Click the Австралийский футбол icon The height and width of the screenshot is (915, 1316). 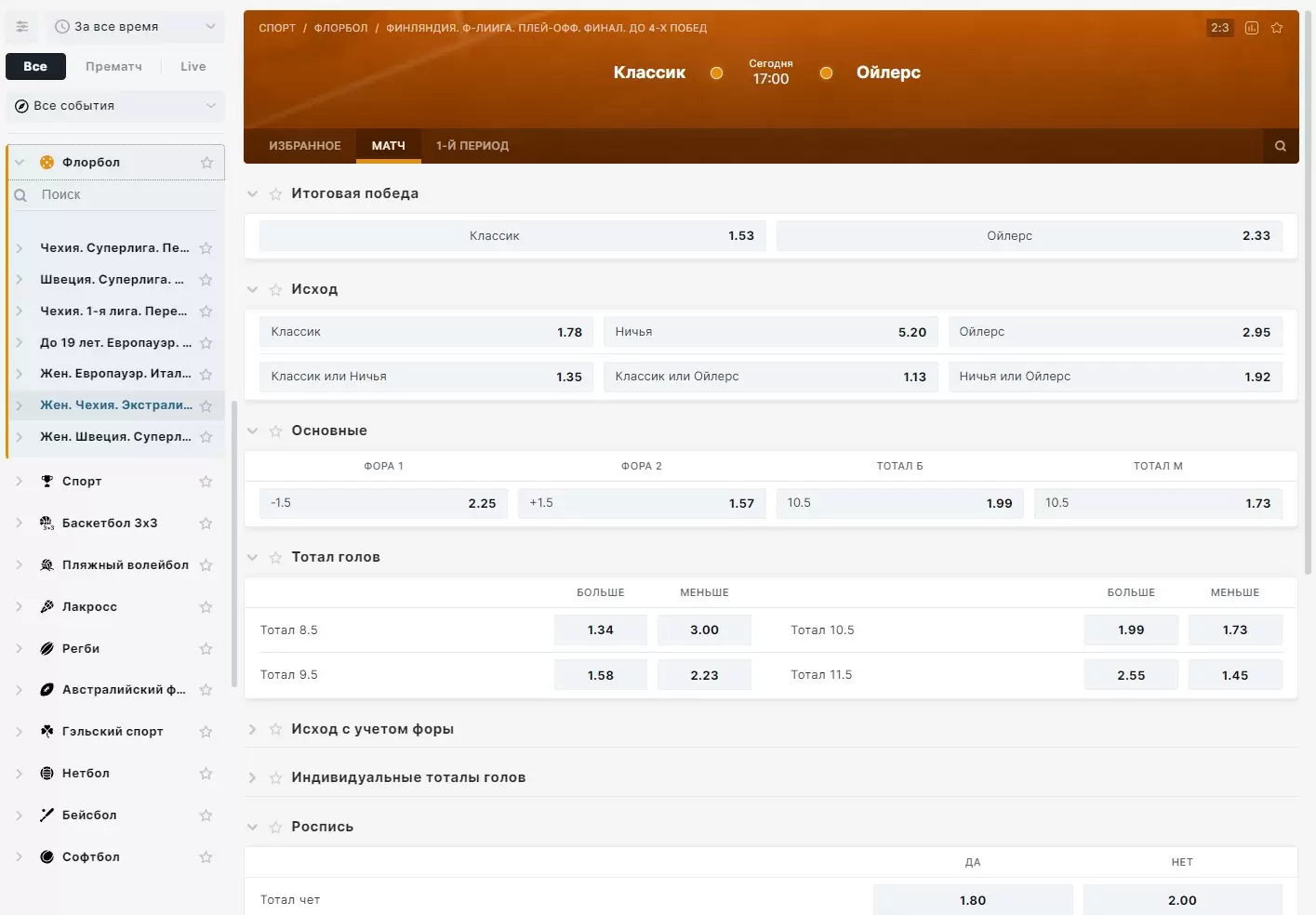pyautogui.click(x=47, y=690)
